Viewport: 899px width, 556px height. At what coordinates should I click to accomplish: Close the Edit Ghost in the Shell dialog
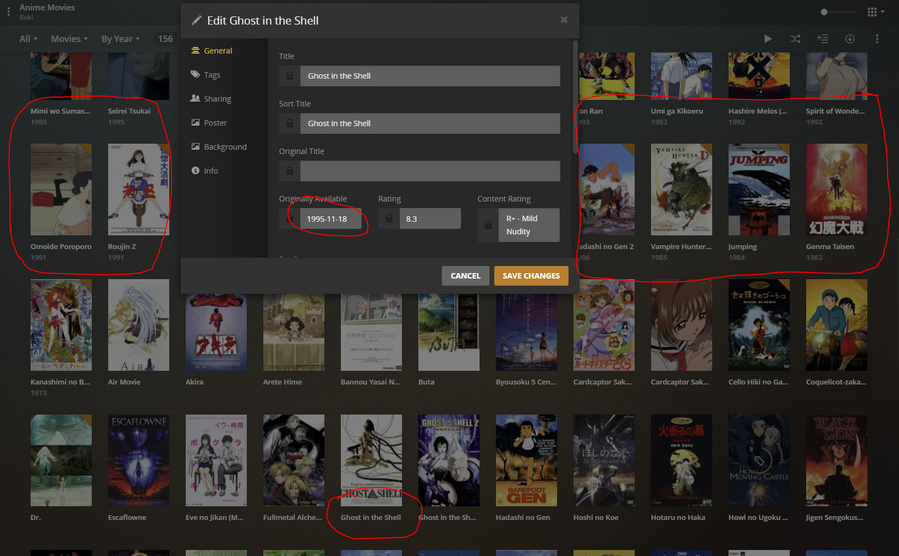pyautogui.click(x=564, y=19)
